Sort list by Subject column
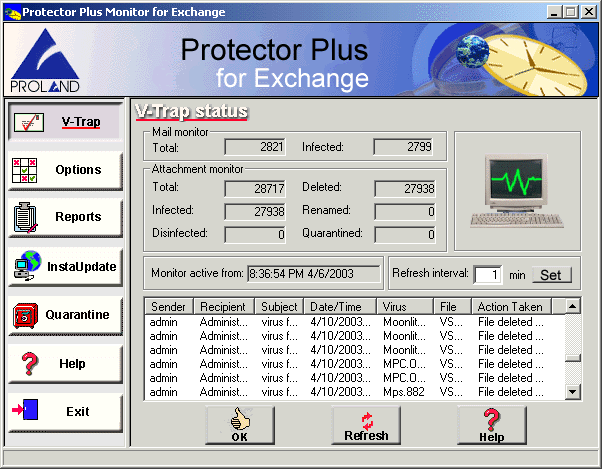Viewport: 602px width, 469px height. point(279,307)
